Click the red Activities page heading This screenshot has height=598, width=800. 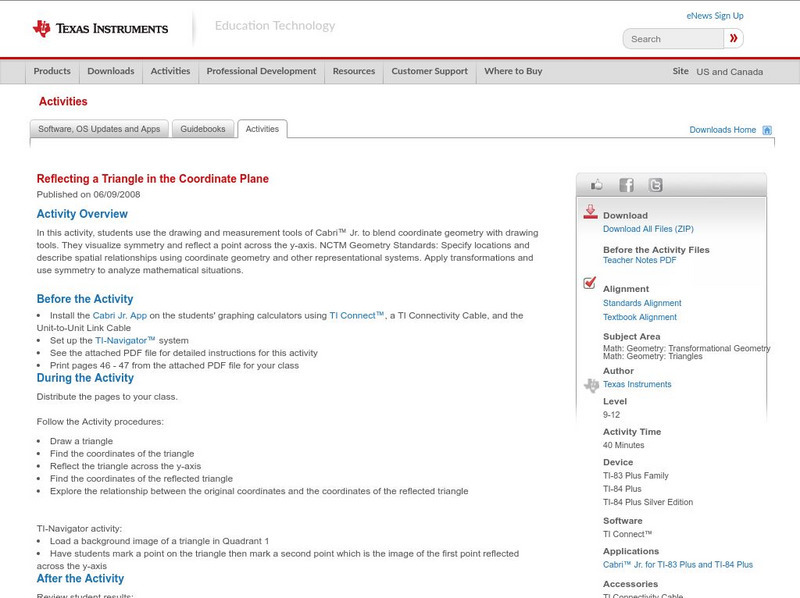pos(63,102)
